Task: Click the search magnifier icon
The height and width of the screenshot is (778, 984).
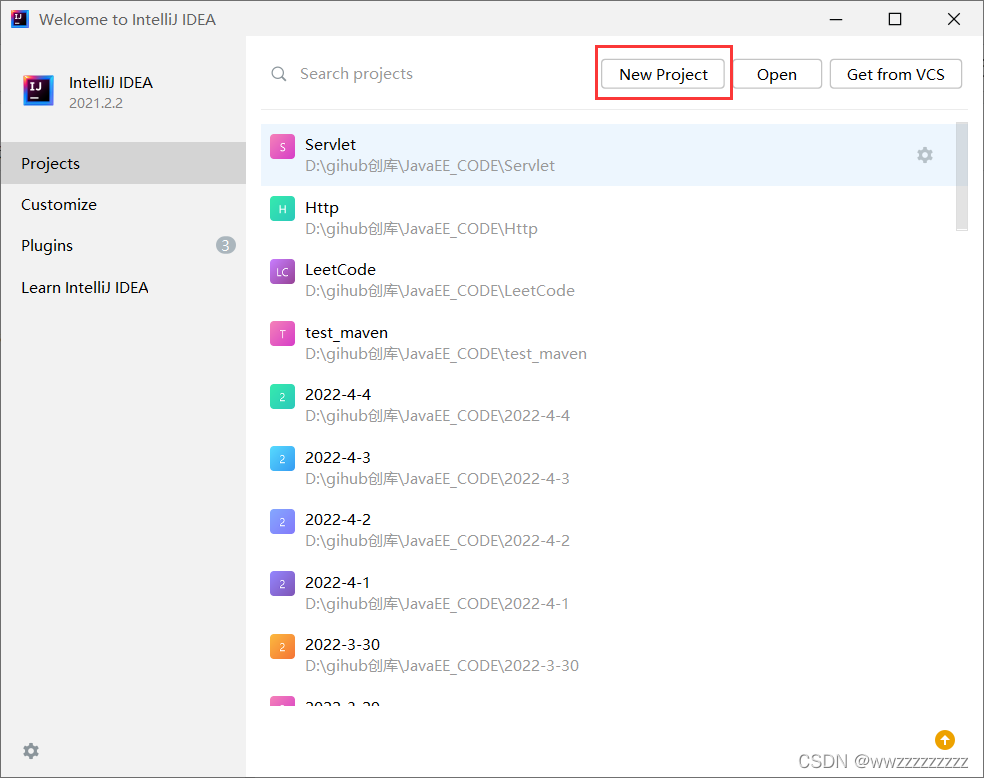Action: click(x=279, y=74)
